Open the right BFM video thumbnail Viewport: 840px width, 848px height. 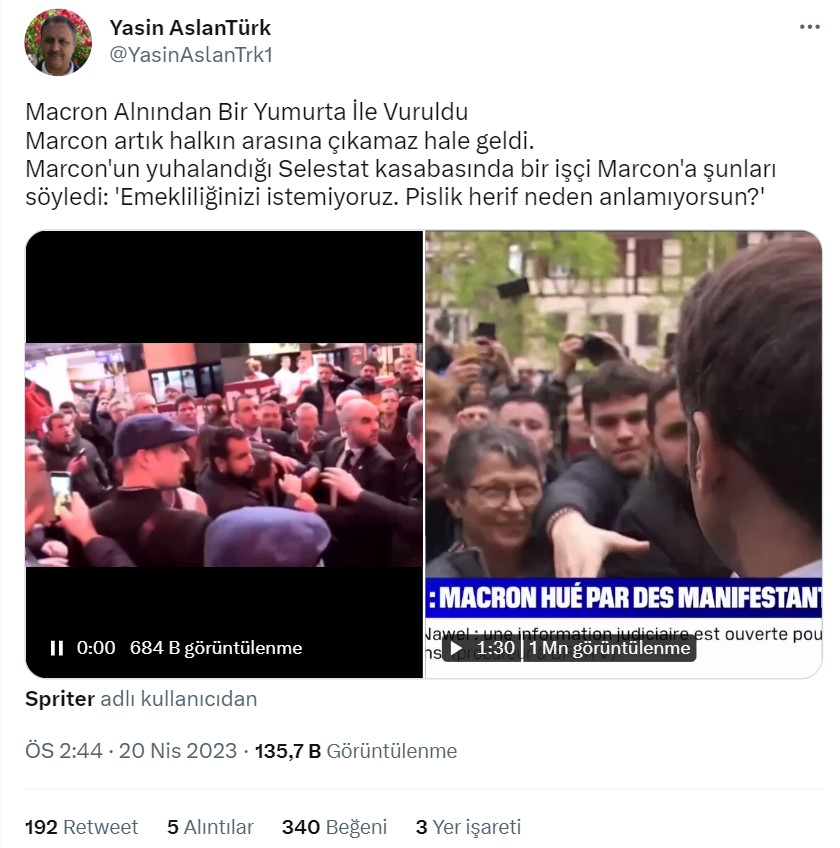pyautogui.click(x=624, y=454)
